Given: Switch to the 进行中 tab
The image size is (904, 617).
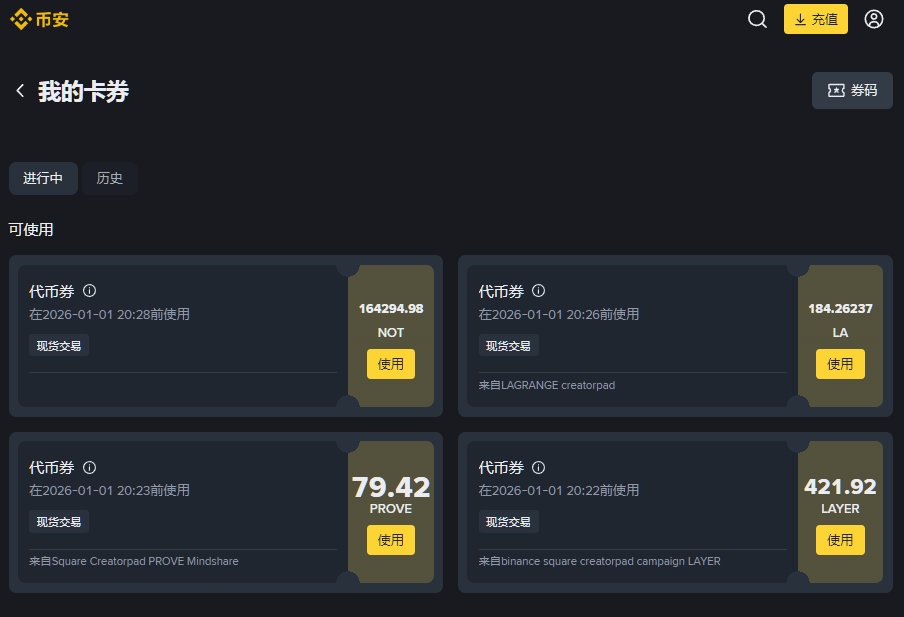Looking at the screenshot, I should [43, 178].
